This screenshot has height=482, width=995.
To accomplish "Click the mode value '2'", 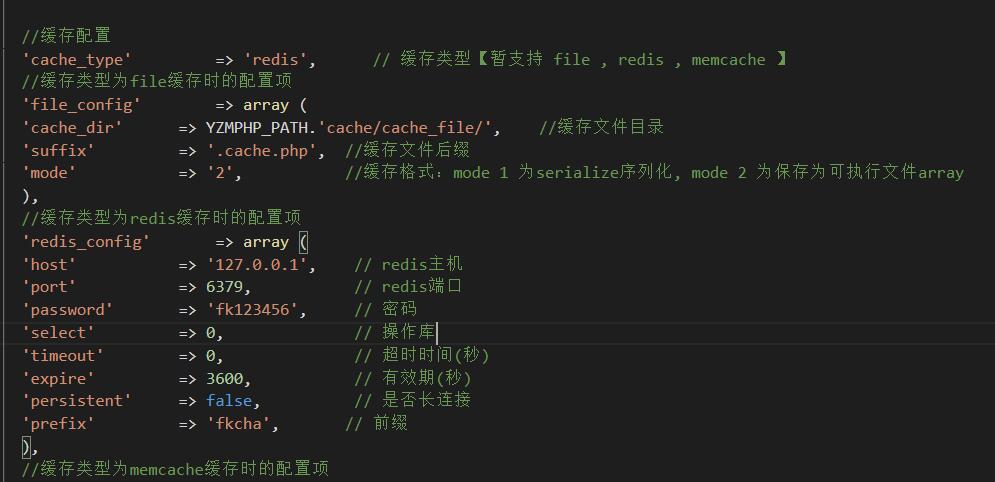I will [x=220, y=173].
